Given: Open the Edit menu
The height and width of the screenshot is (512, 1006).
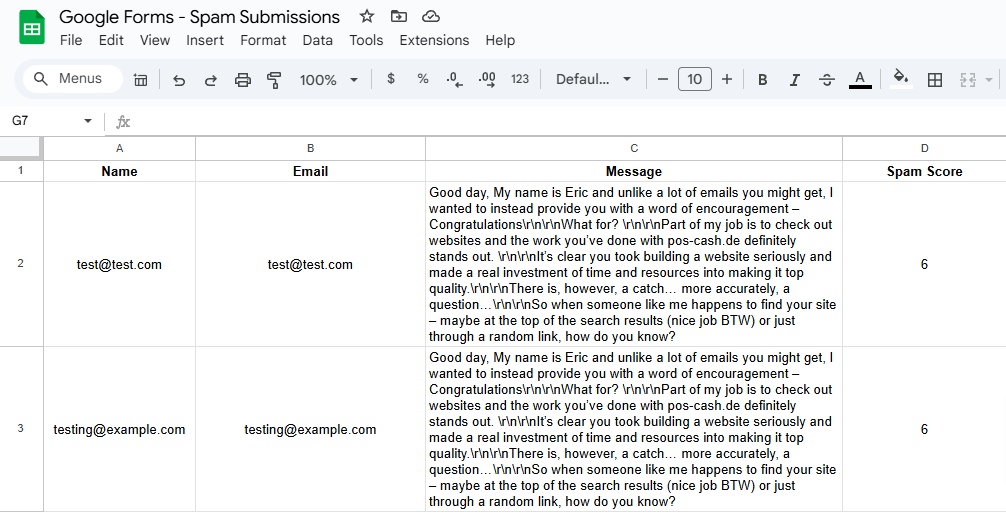Looking at the screenshot, I should [111, 40].
